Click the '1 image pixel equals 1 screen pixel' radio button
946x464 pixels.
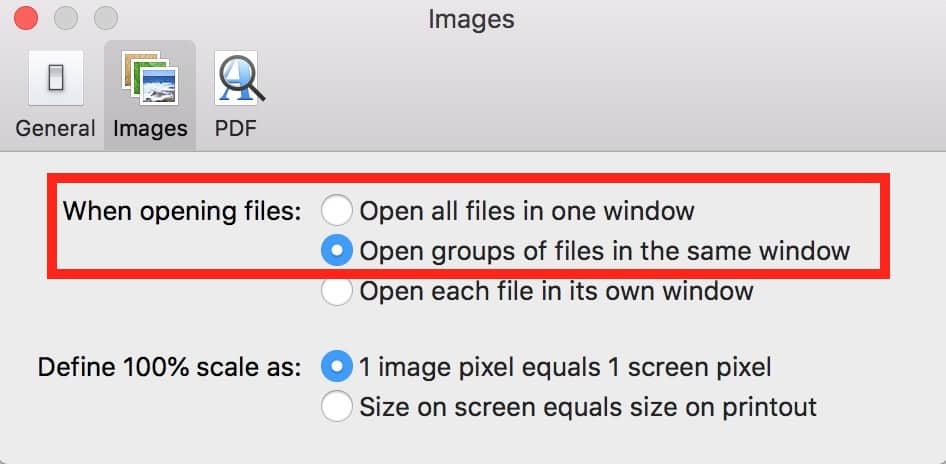point(337,367)
